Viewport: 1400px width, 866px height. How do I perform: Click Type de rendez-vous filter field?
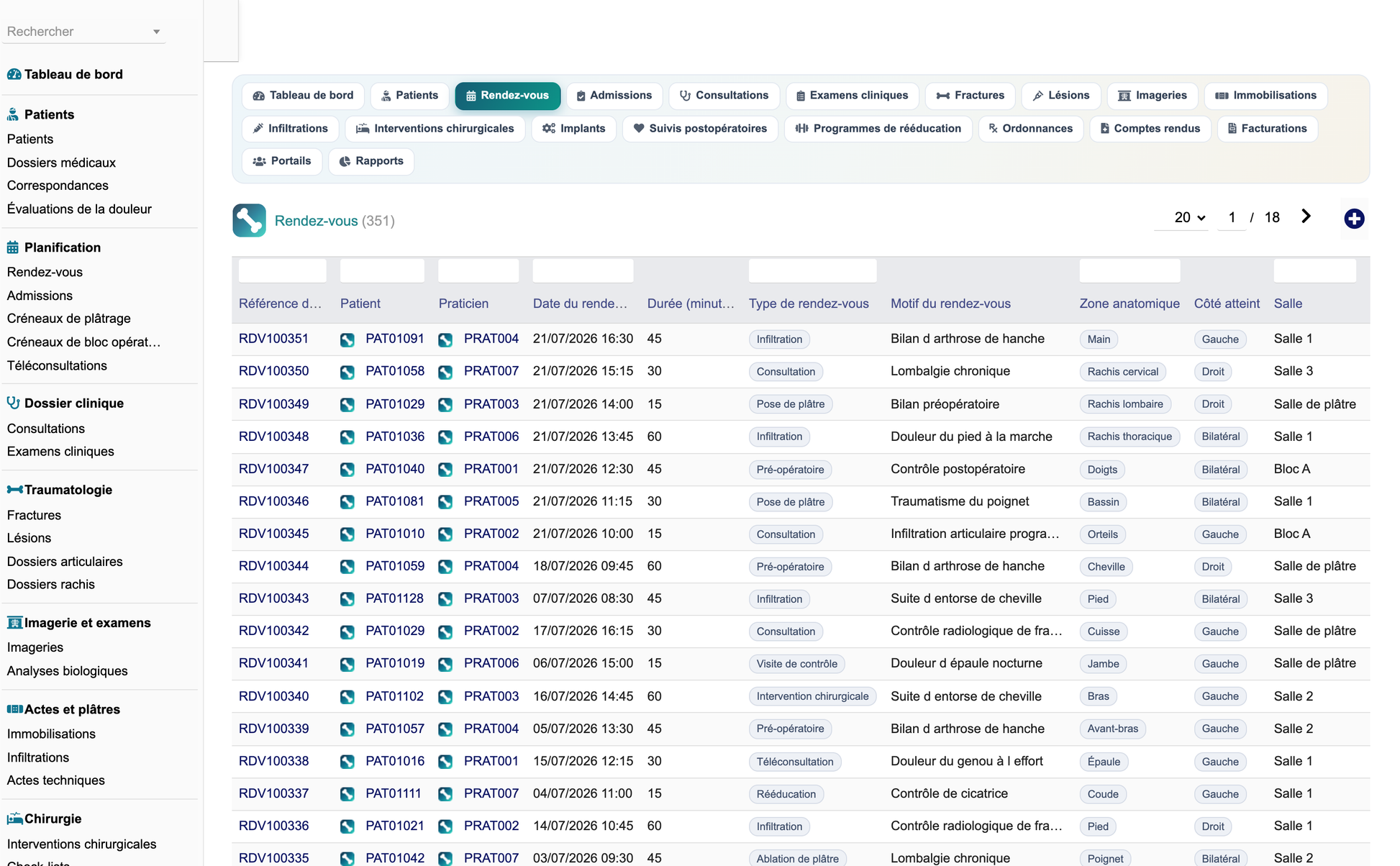[x=812, y=271]
